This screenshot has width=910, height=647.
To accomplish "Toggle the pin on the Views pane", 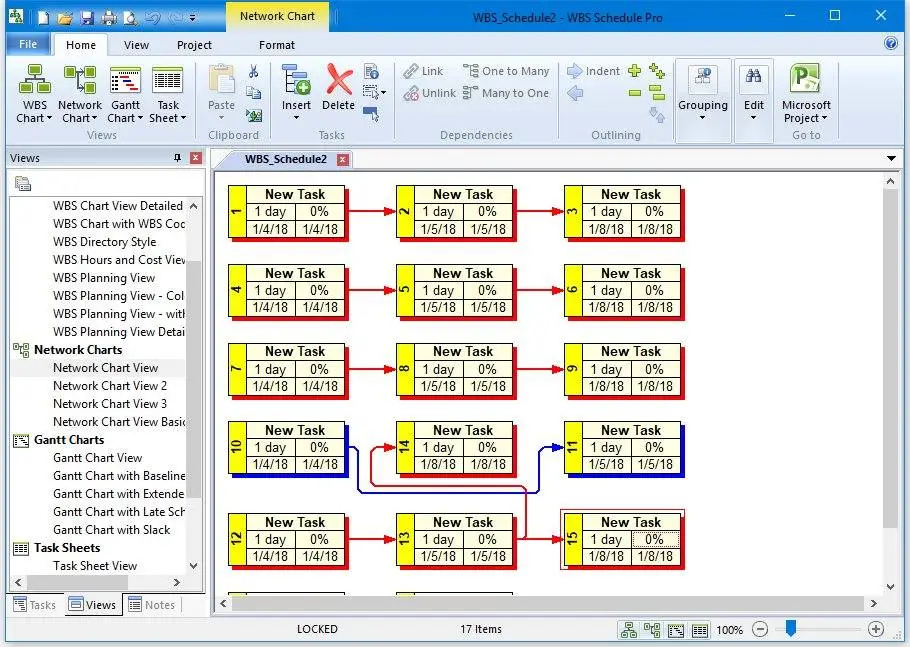I will point(178,158).
